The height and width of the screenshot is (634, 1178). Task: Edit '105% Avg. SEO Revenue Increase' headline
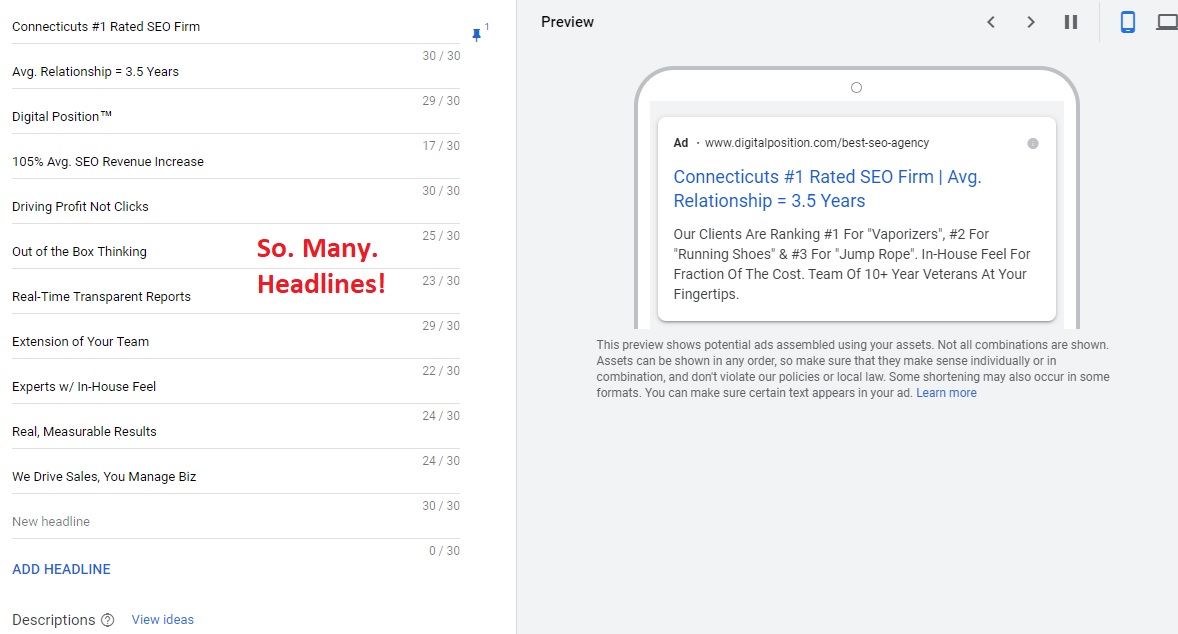pyautogui.click(x=236, y=162)
